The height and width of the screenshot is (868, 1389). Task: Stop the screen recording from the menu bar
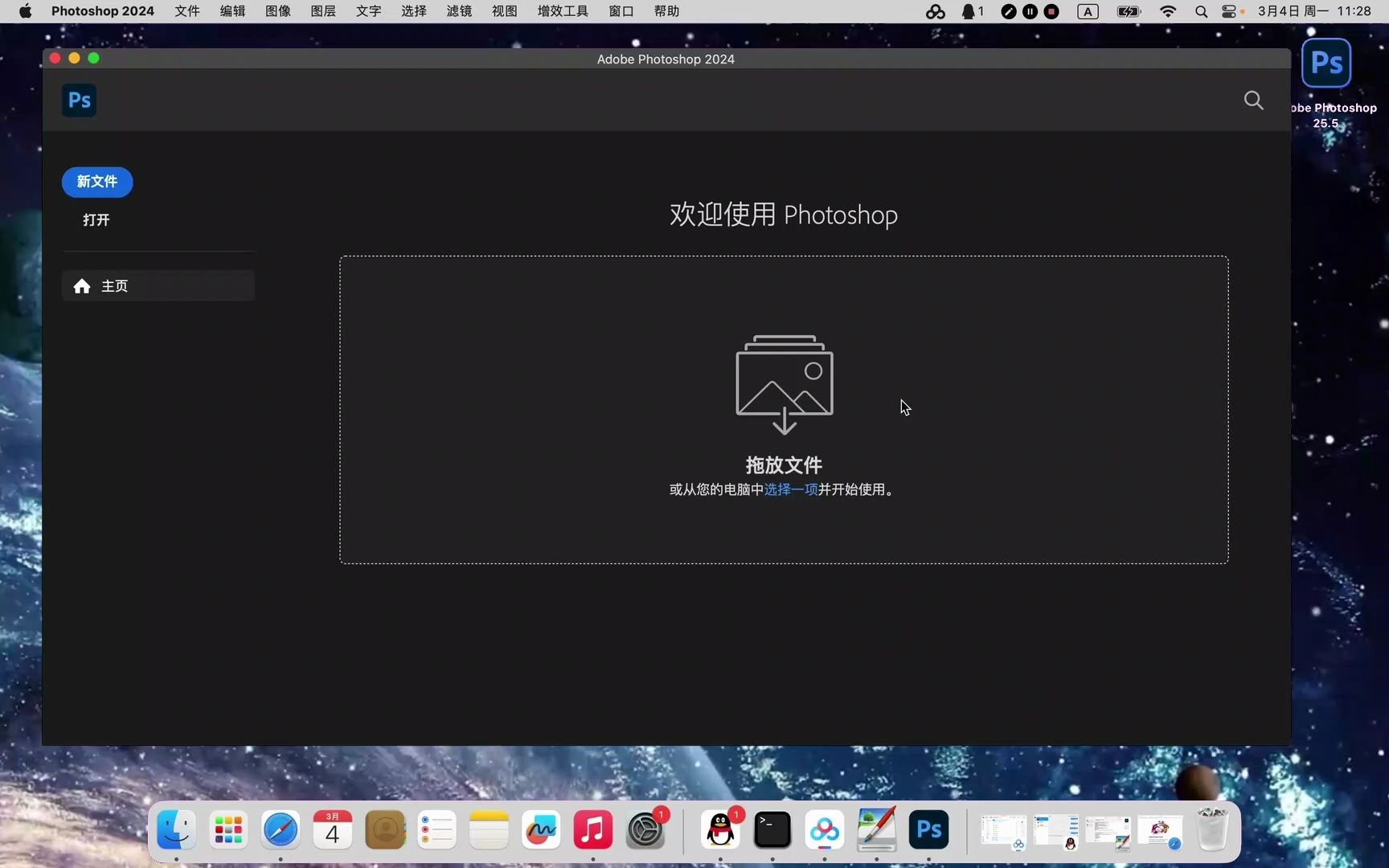[1051, 11]
